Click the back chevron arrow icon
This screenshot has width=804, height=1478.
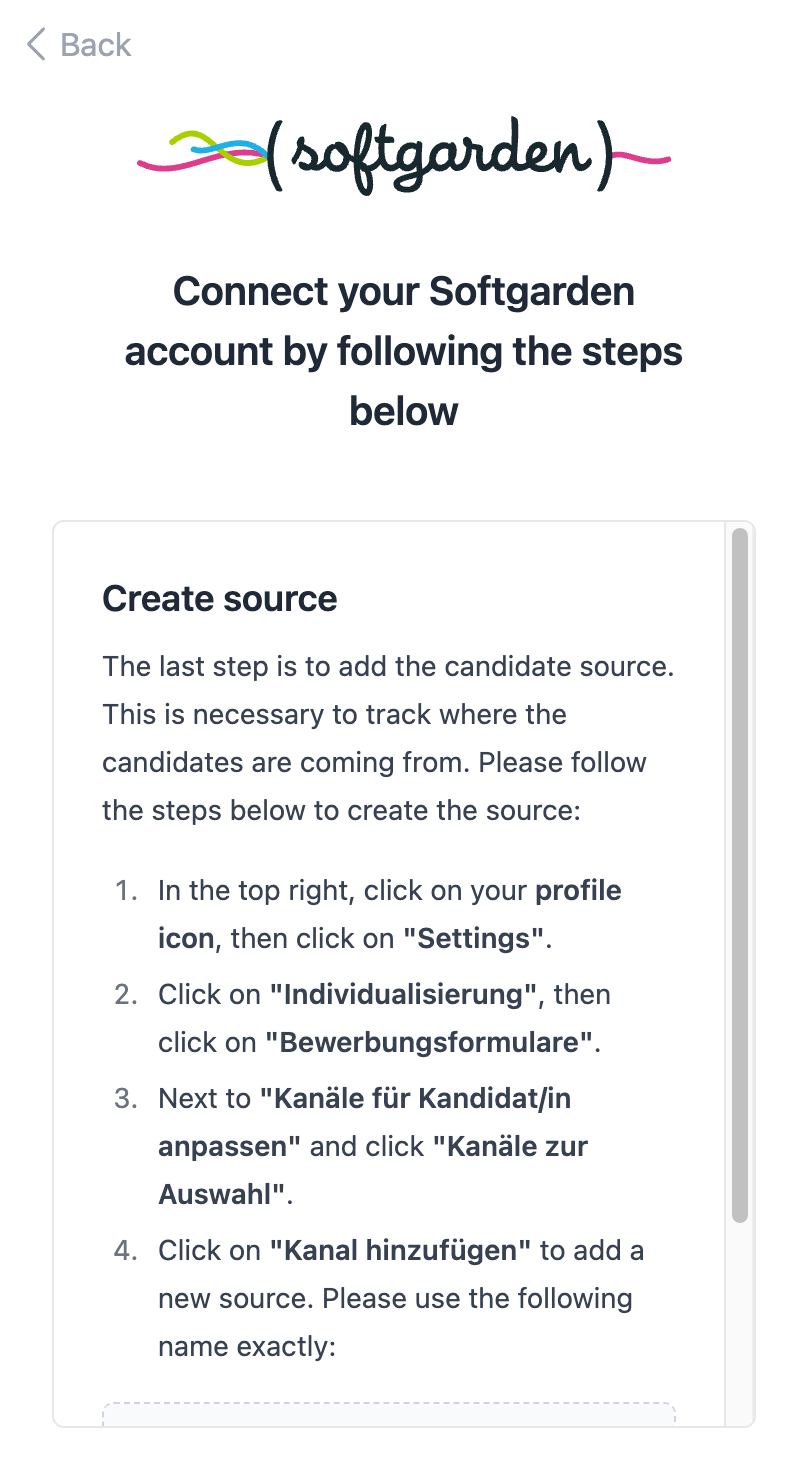36,45
